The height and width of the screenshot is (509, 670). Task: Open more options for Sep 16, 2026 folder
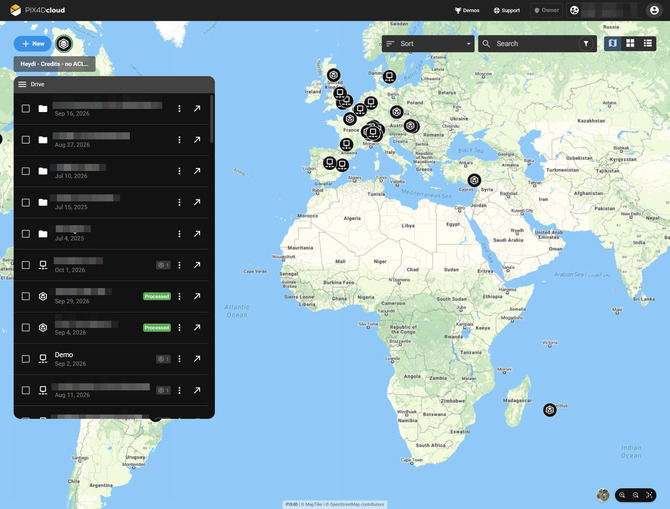(179, 109)
